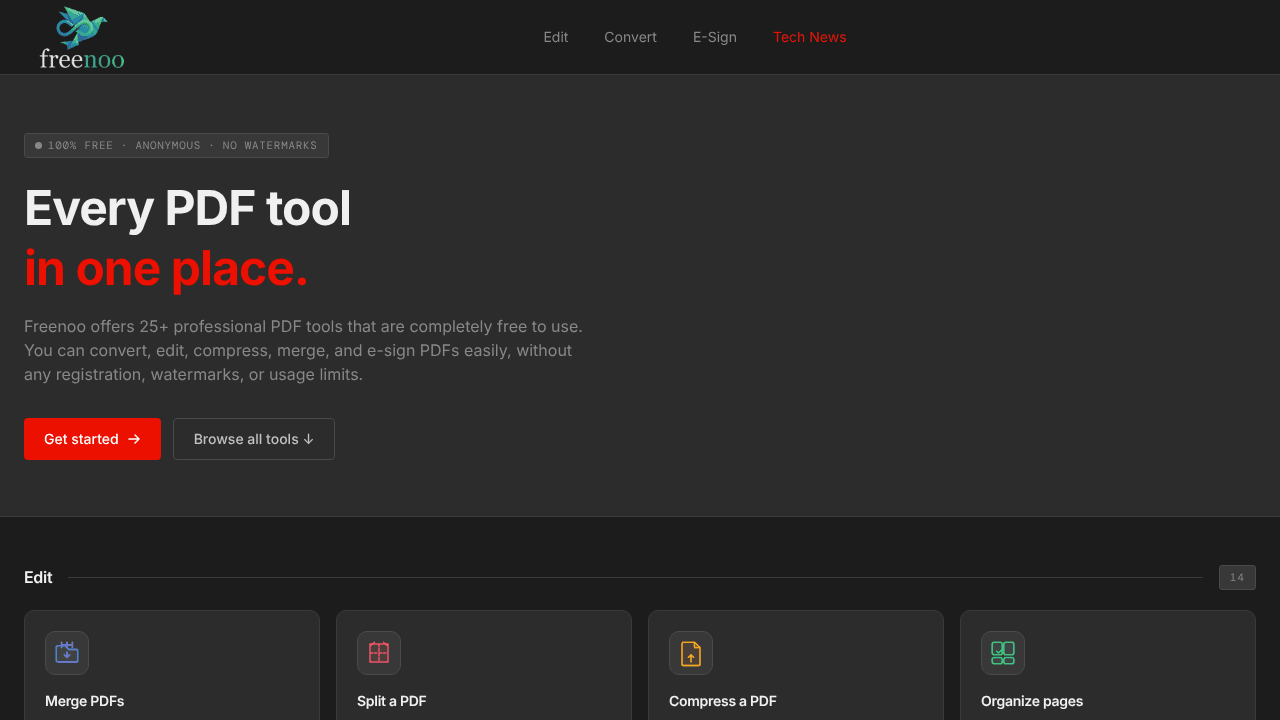The width and height of the screenshot is (1280, 720).
Task: Click the Freenoo bird logo
Action: coord(82,38)
